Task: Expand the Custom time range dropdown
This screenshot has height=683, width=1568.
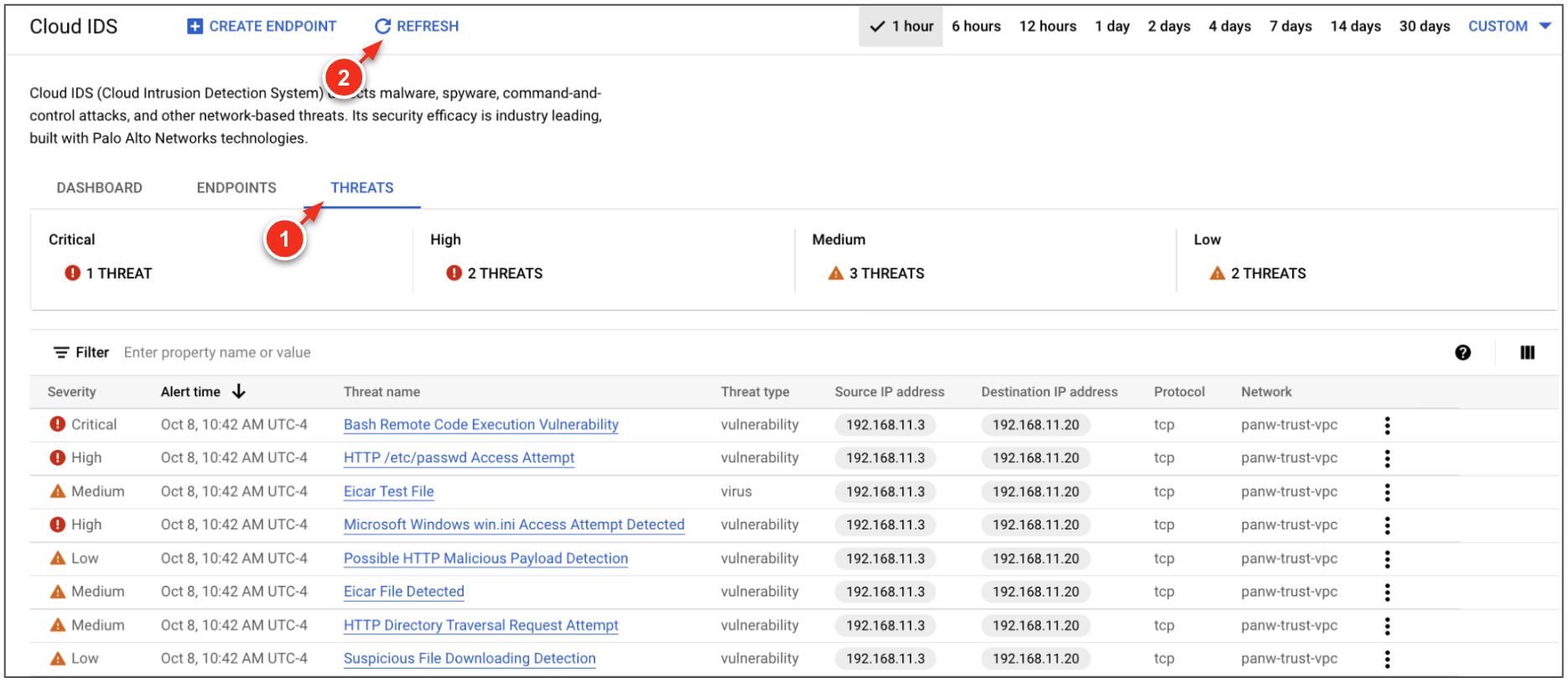Action: [x=1545, y=27]
